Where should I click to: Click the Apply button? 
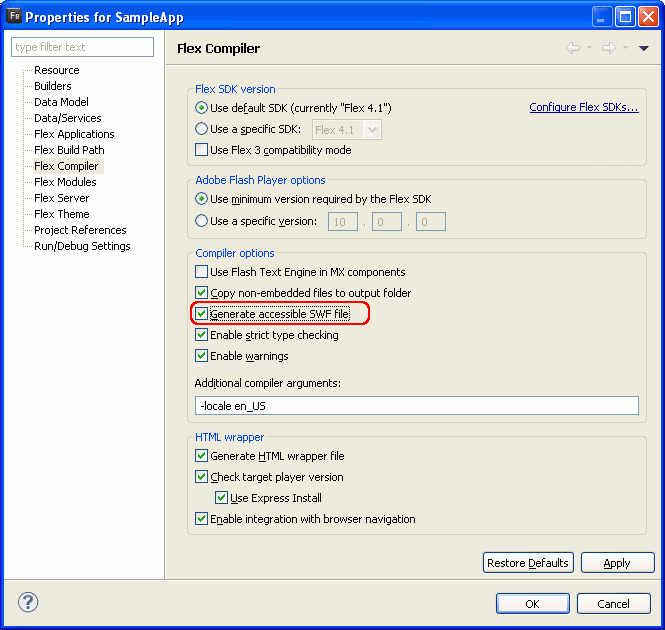pyautogui.click(x=617, y=563)
